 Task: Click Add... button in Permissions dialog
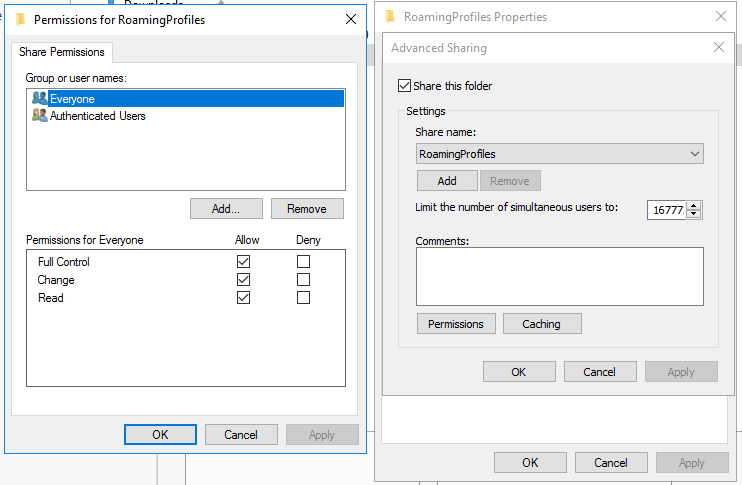(x=226, y=209)
